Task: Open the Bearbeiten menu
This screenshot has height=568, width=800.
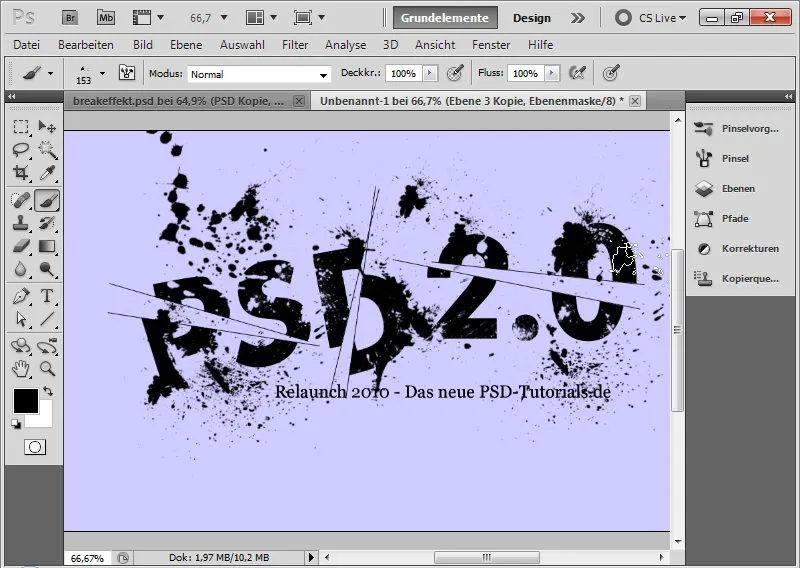Action: 86,45
